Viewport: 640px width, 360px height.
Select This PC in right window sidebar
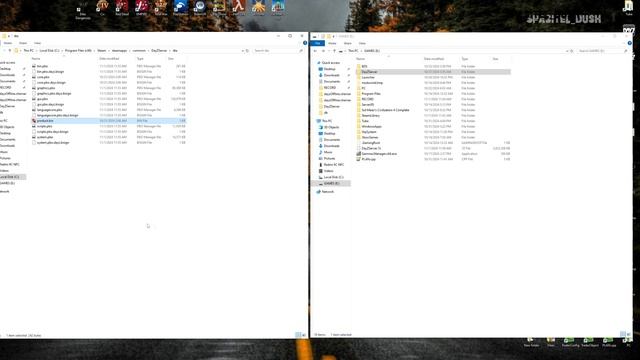[x=327, y=121]
